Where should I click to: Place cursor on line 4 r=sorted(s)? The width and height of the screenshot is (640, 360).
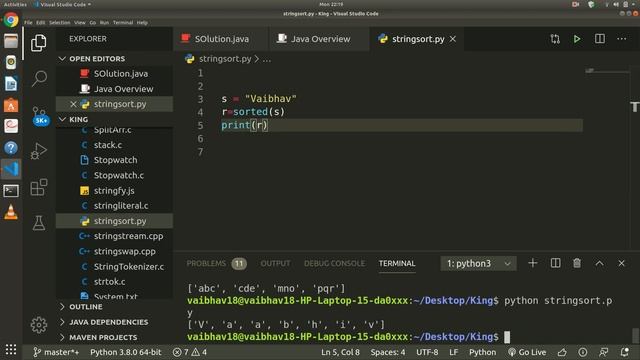[x=253, y=112]
